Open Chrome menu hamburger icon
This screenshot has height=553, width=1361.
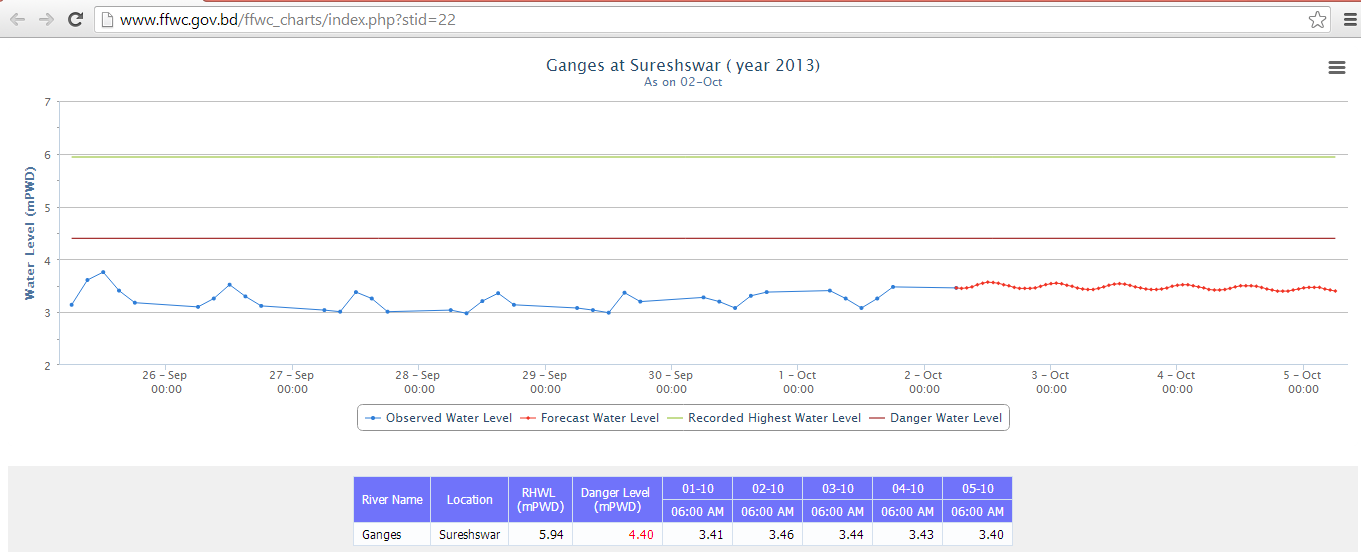[1348, 19]
